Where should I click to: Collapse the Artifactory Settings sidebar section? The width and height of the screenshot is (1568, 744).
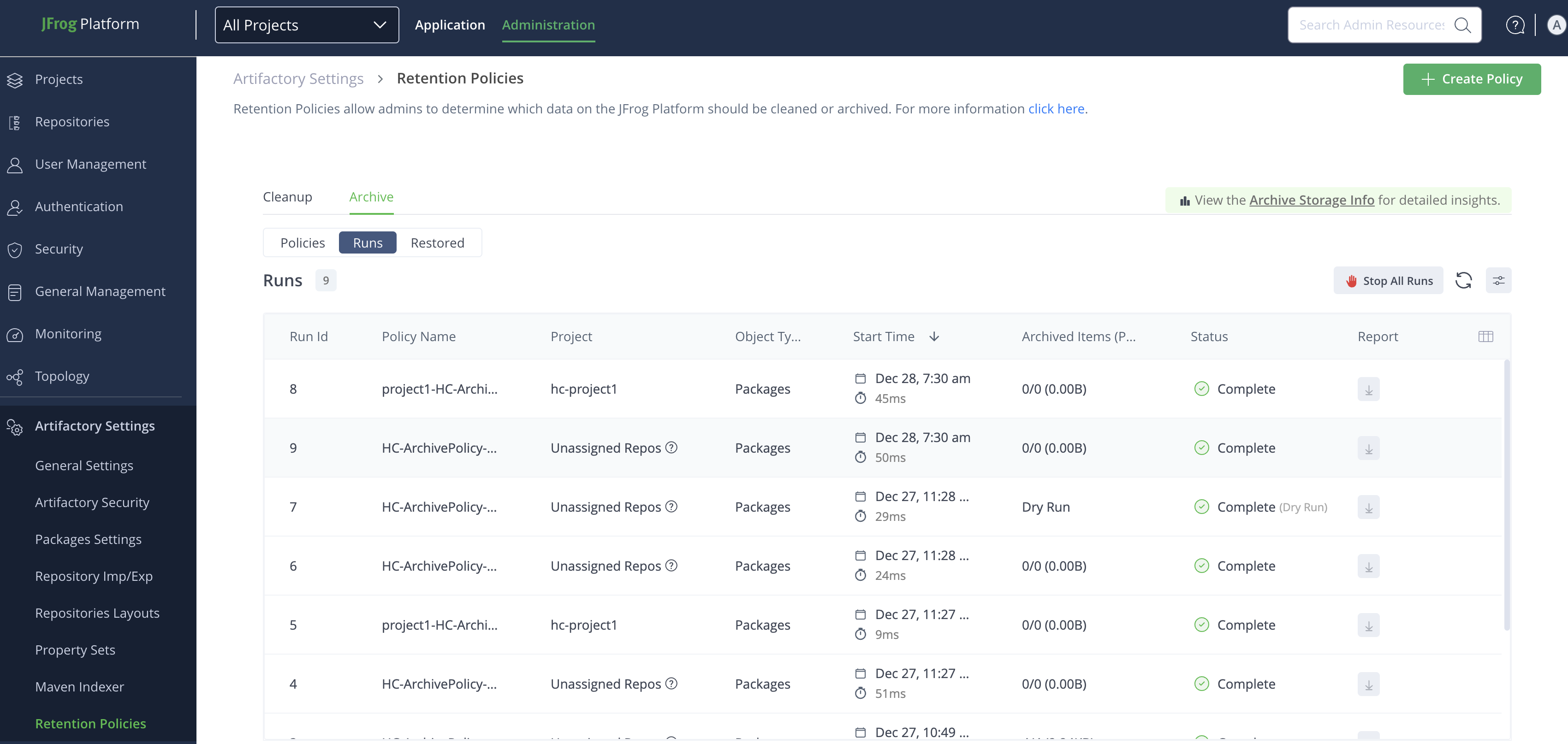(95, 426)
